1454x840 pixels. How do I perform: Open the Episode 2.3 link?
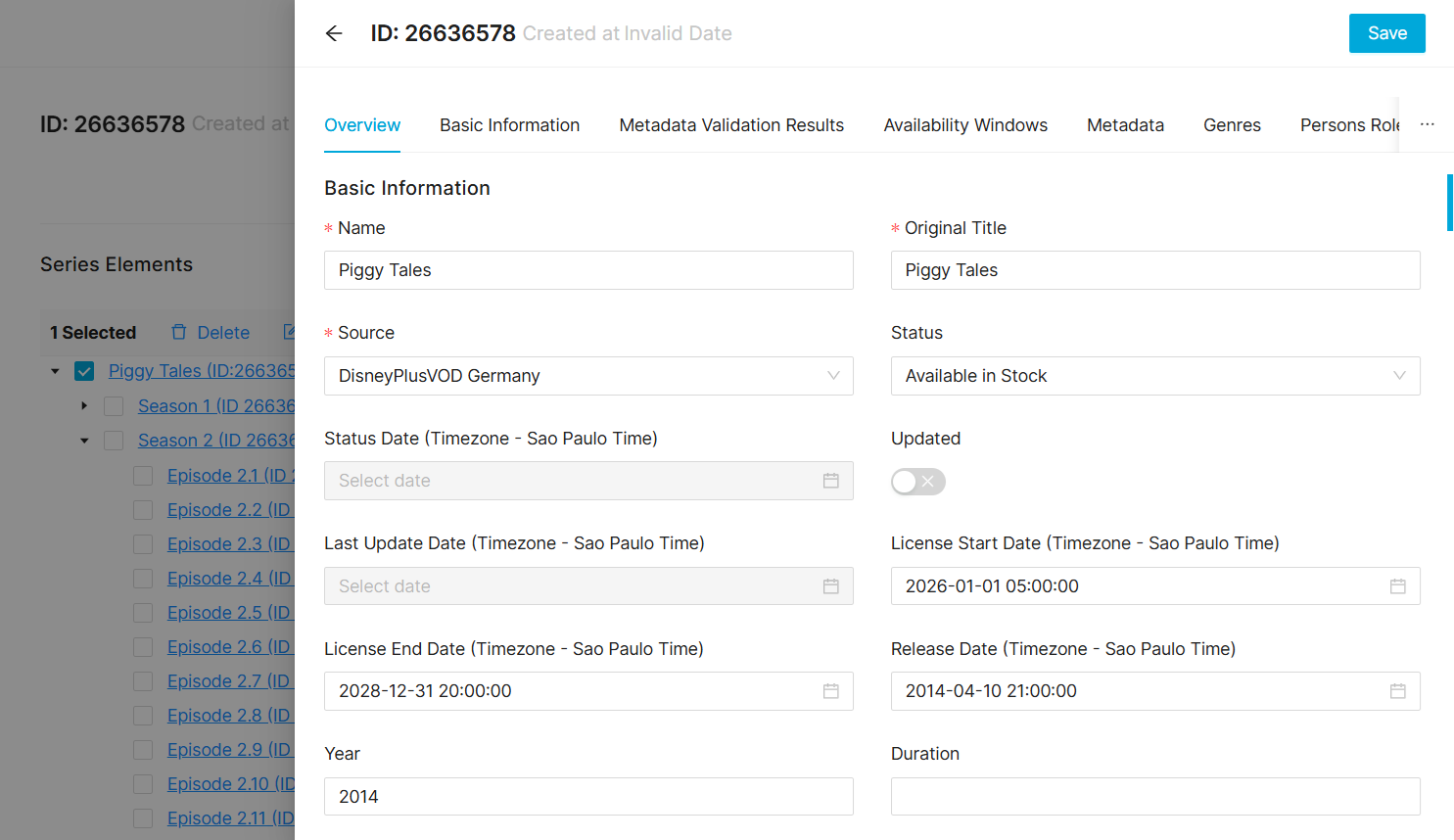(229, 544)
